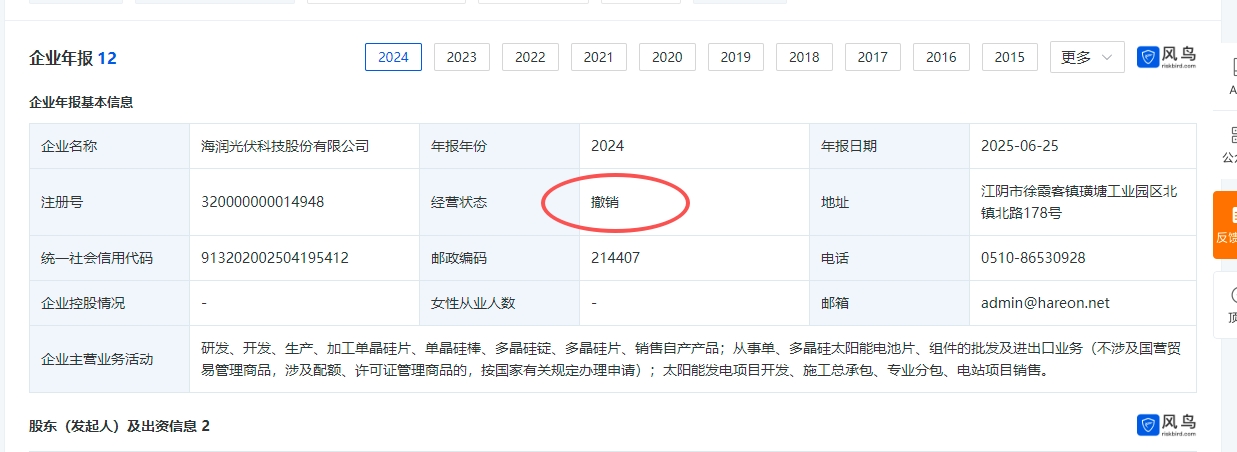Click the business description starting 研发、开发、生产

692,359
